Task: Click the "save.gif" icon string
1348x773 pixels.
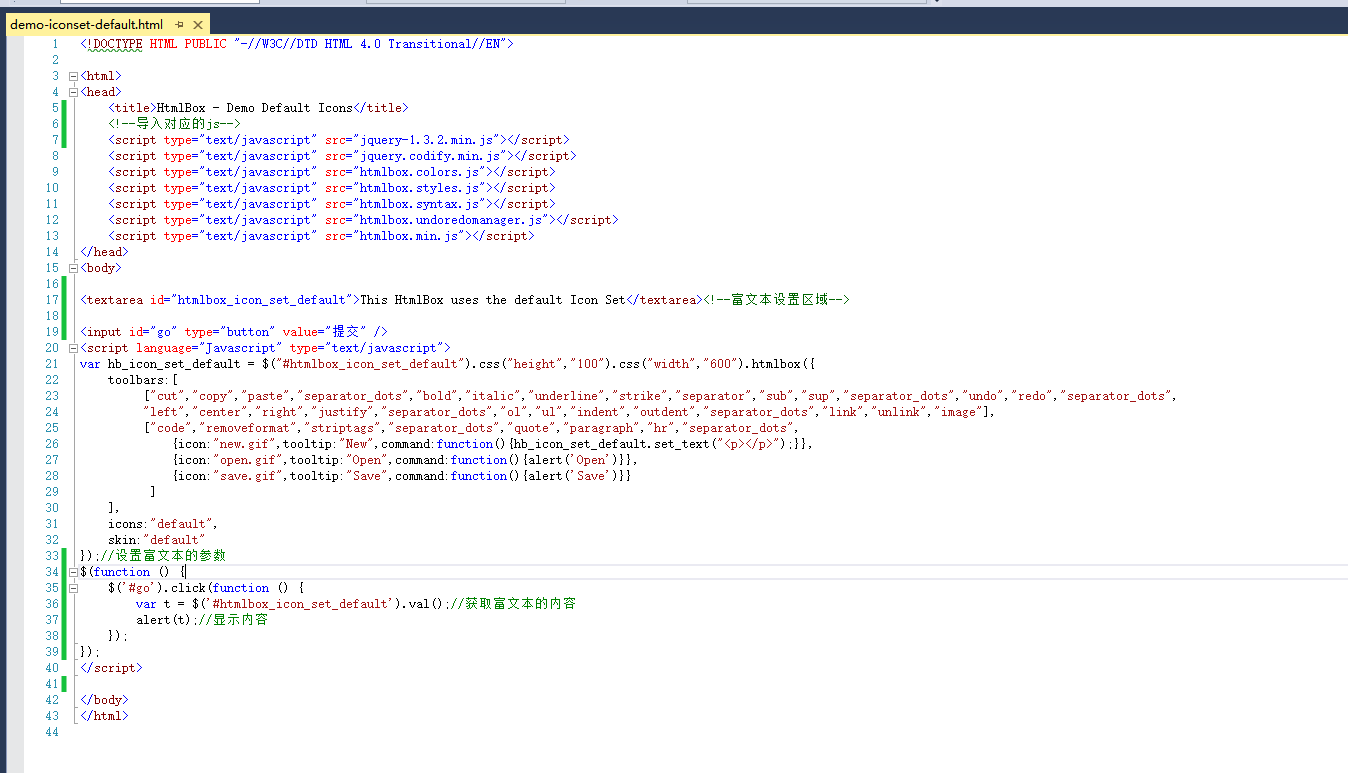Action: (x=248, y=476)
